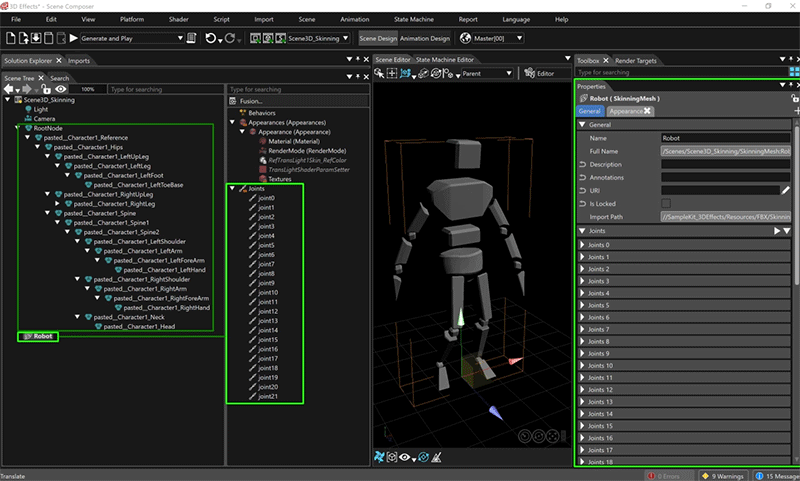Screen dimensions: 800x481
Task: Expand the Joints 5 property section
Action: coord(584,305)
